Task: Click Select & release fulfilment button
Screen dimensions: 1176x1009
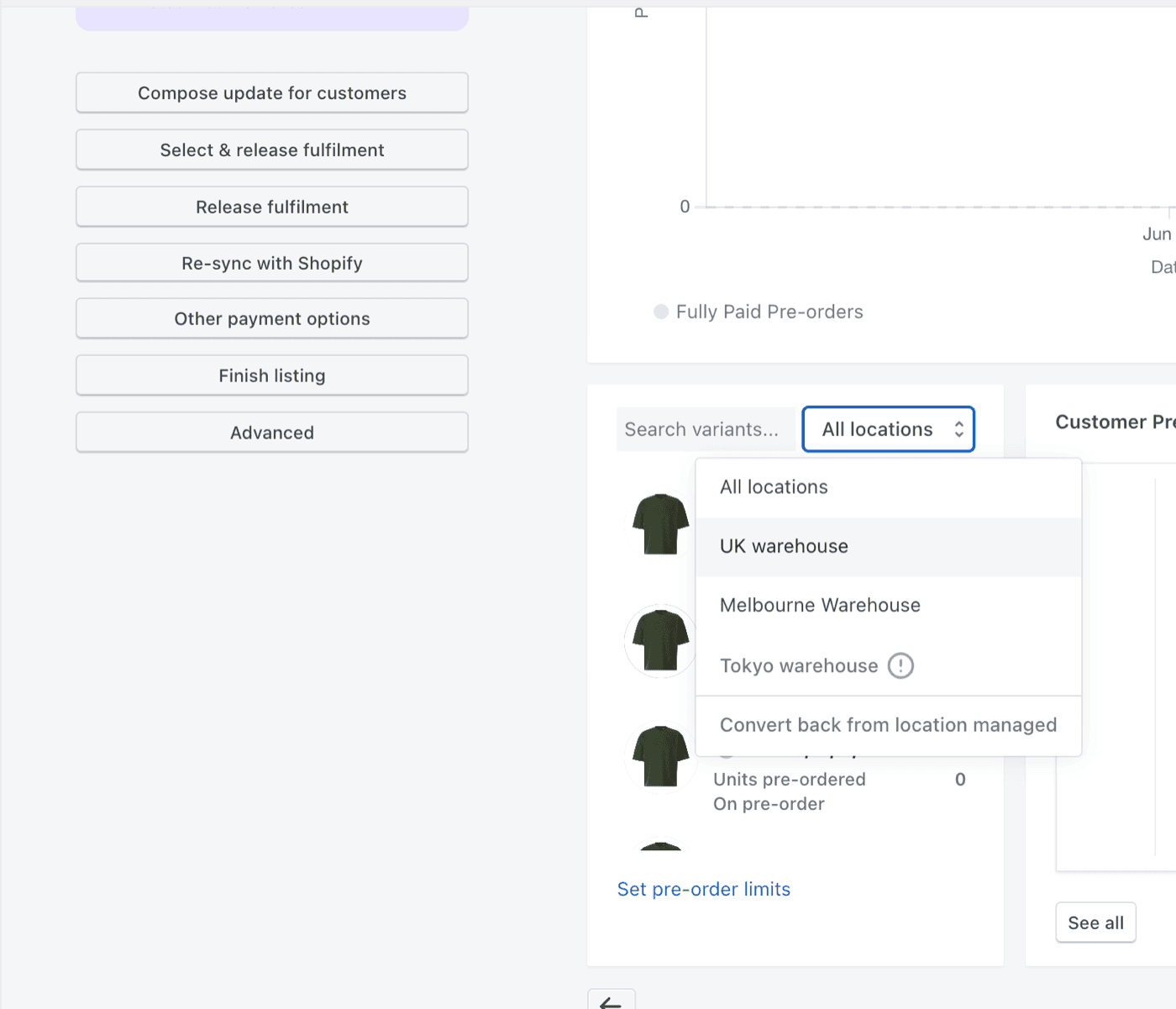Action: (x=272, y=150)
